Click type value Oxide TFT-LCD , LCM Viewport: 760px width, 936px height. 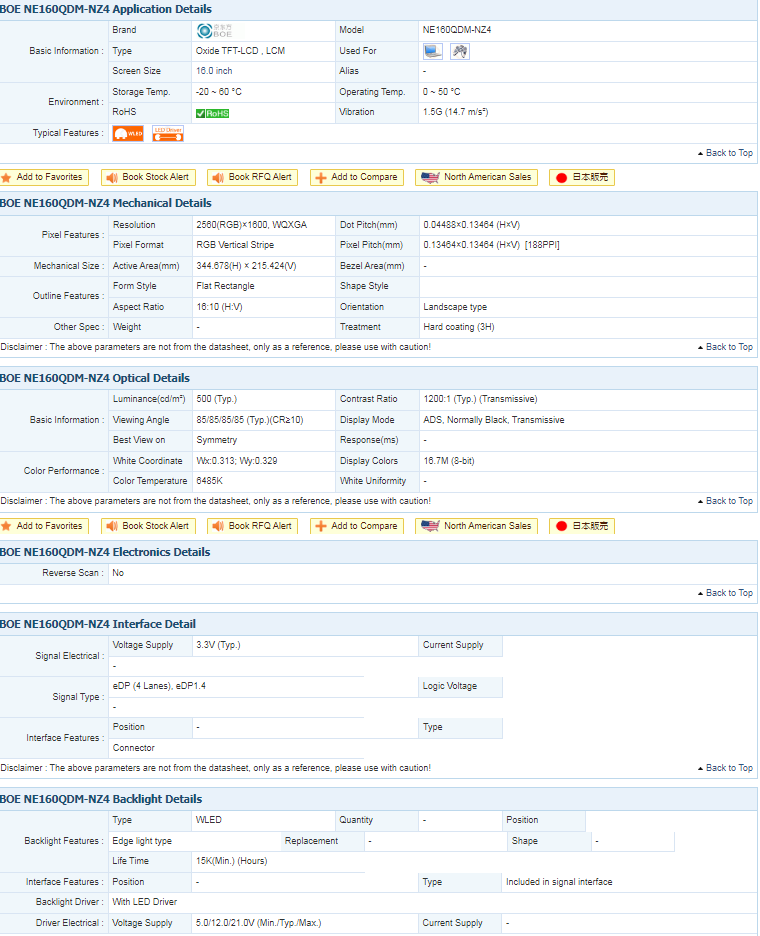click(241, 51)
